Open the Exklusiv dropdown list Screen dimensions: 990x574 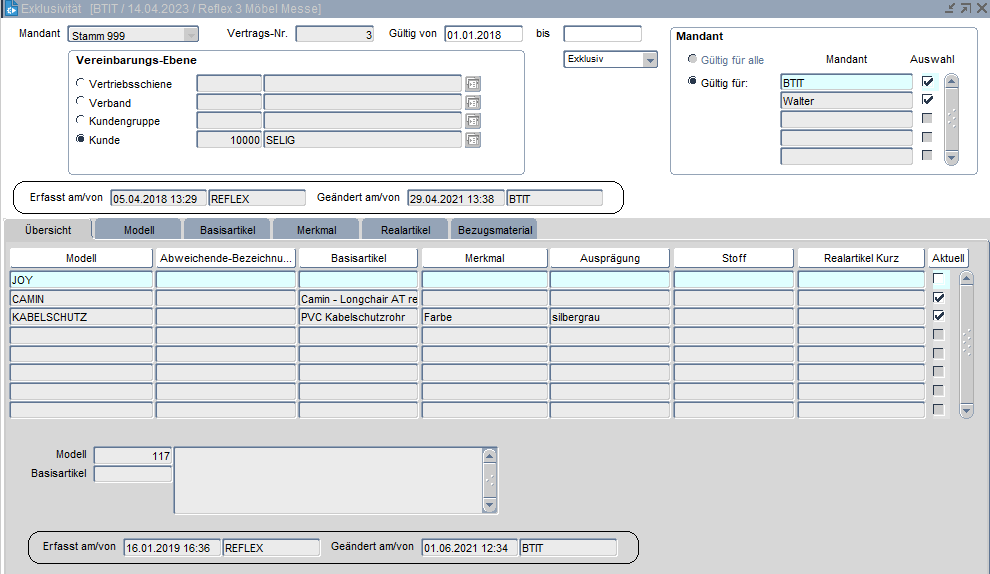click(650, 60)
